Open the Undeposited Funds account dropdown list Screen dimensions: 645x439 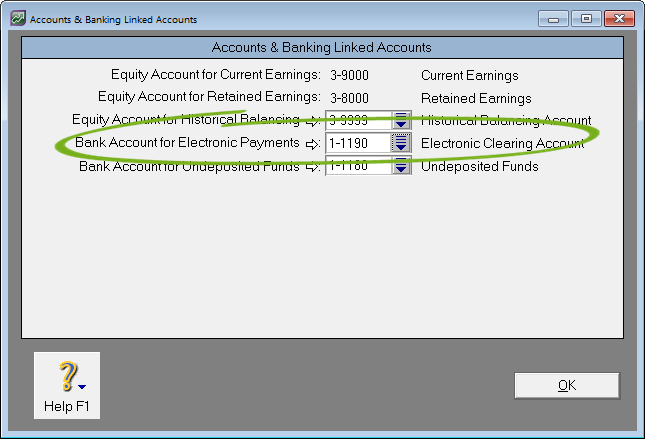[401, 167]
